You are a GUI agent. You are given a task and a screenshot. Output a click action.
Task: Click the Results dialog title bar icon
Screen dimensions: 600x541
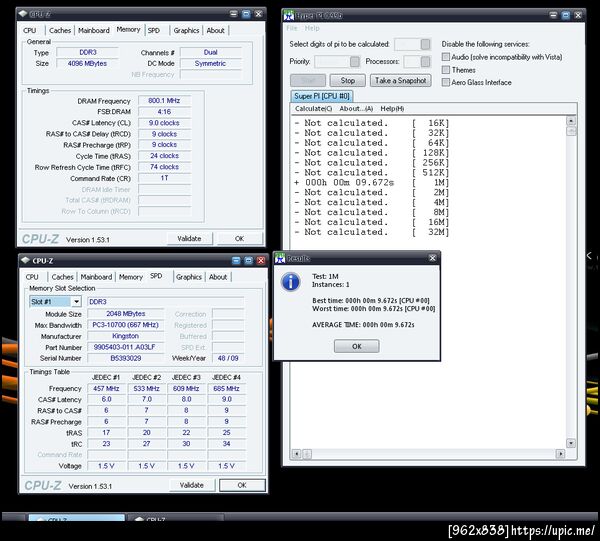280,258
